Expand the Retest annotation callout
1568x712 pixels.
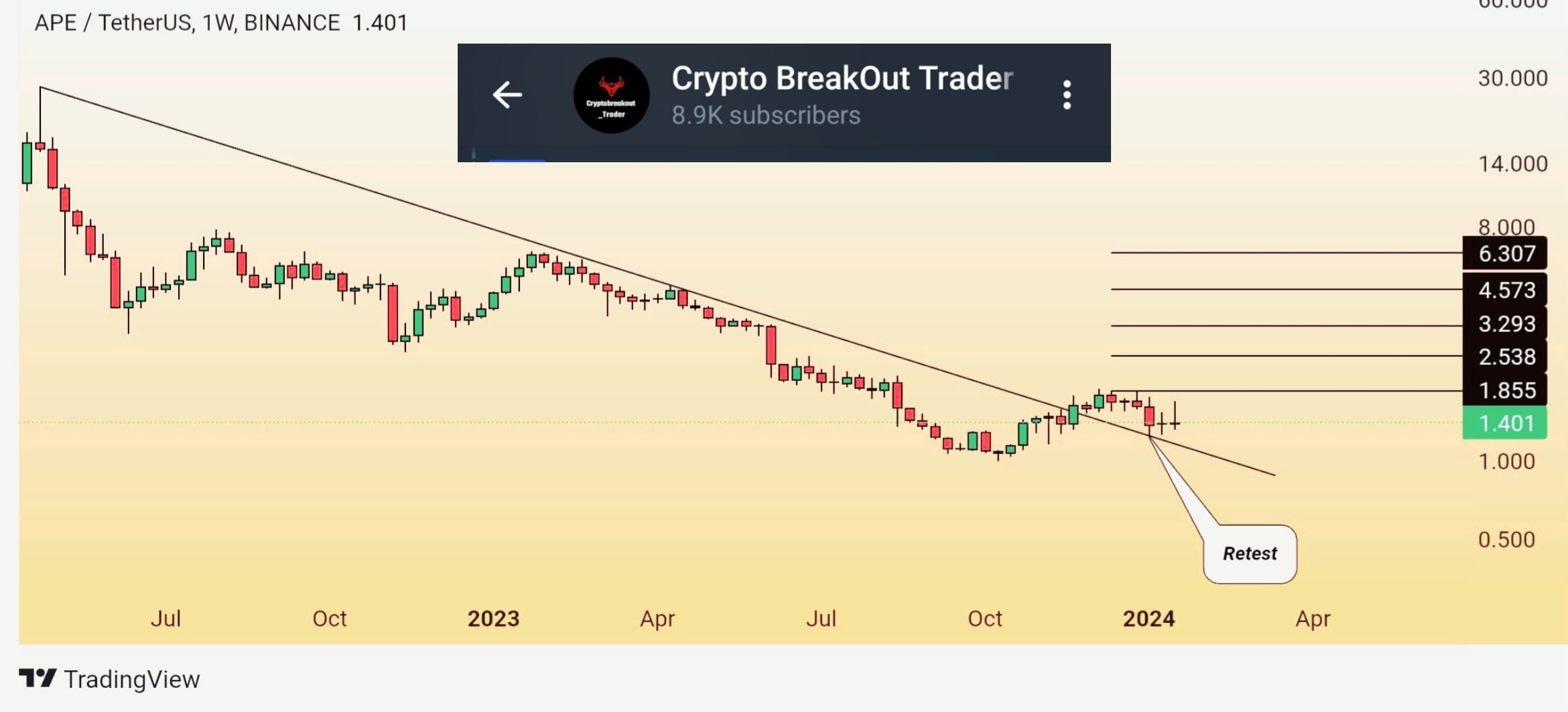click(1249, 554)
